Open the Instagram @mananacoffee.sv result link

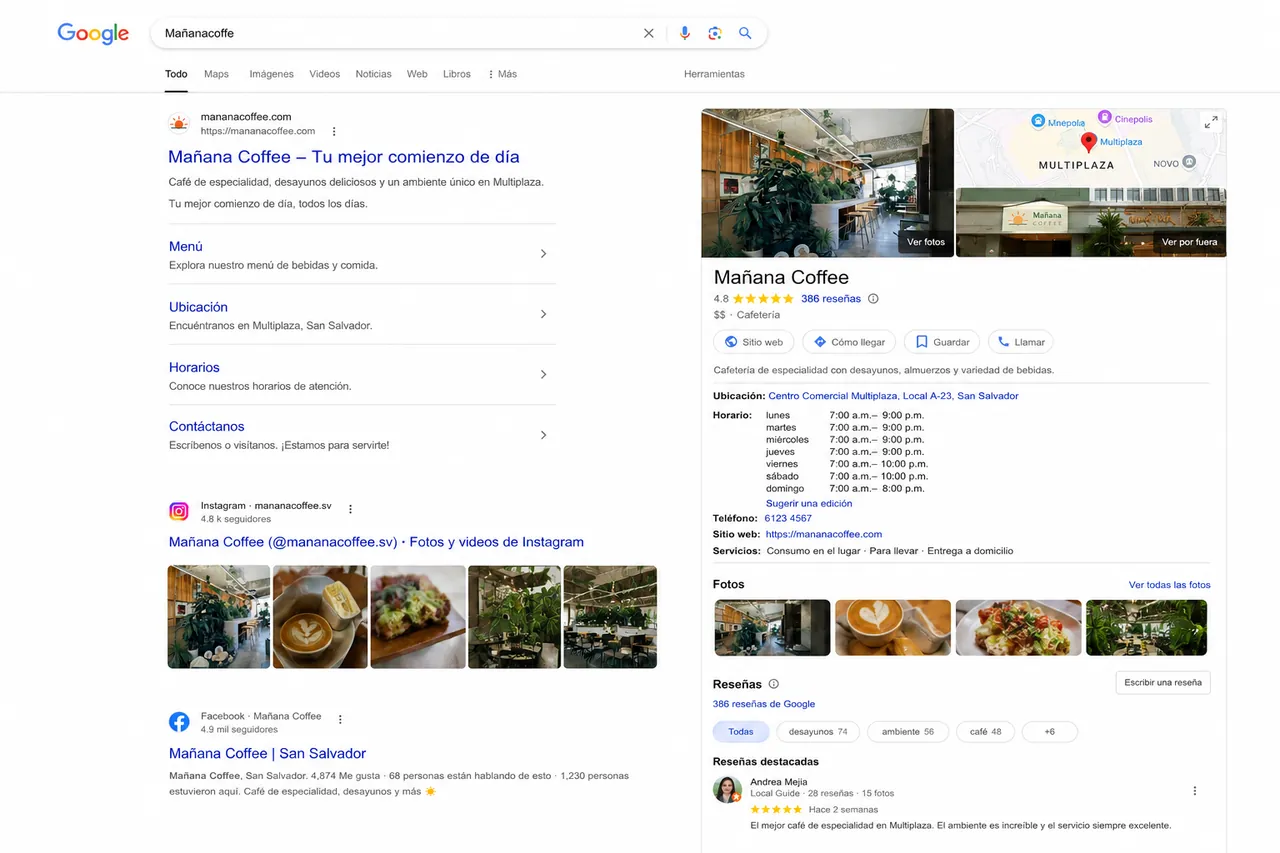point(376,542)
